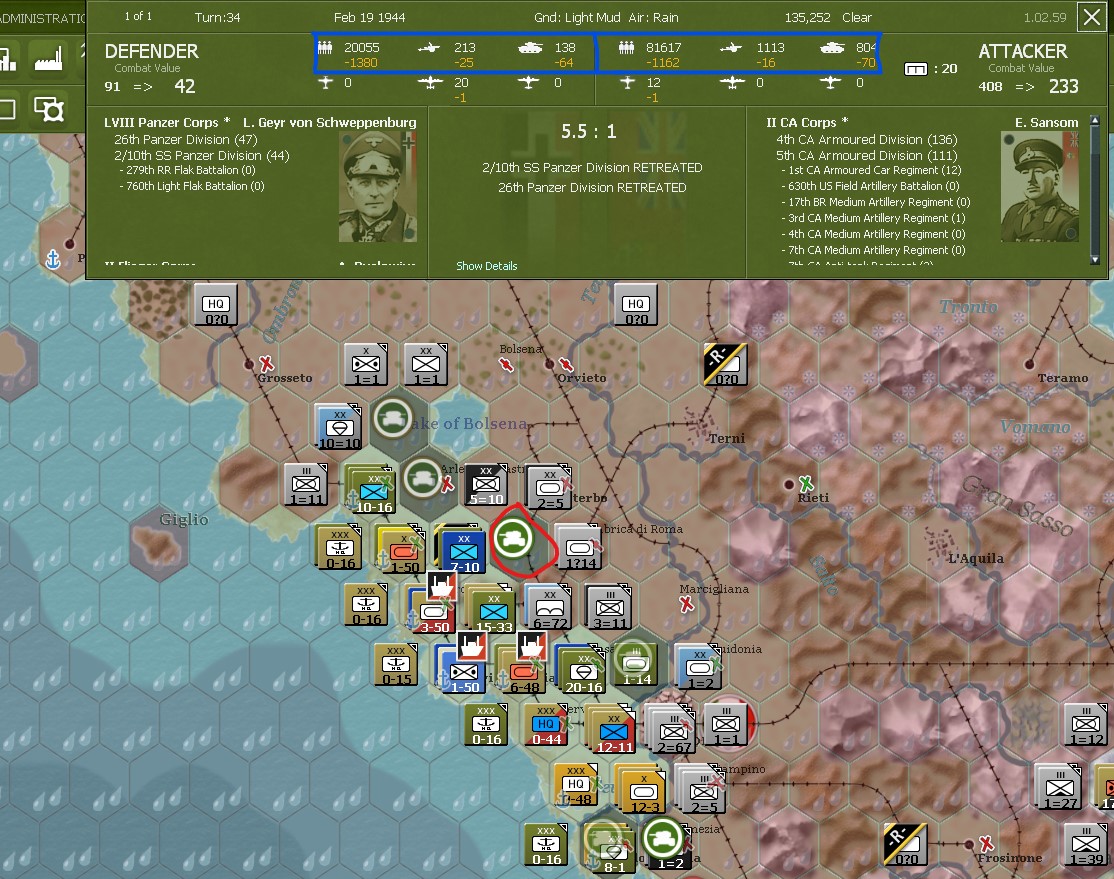Screen dimensions: 1114x879
Task: Click the -R- rail repair unit near Frosinone
Action: [905, 844]
